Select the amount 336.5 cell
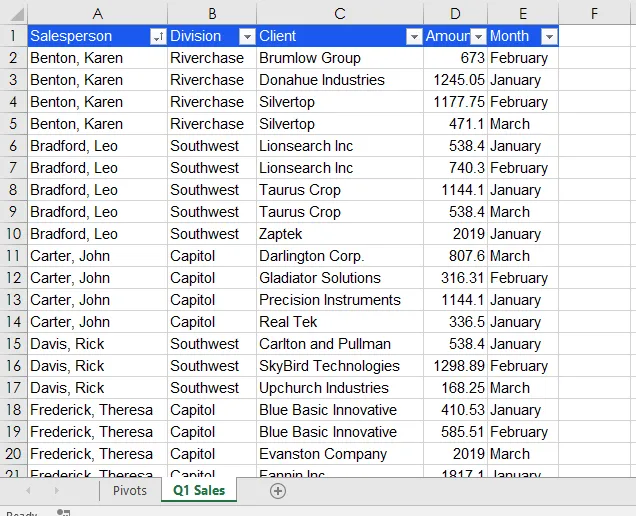Image resolution: width=636 pixels, height=516 pixels. [456, 322]
